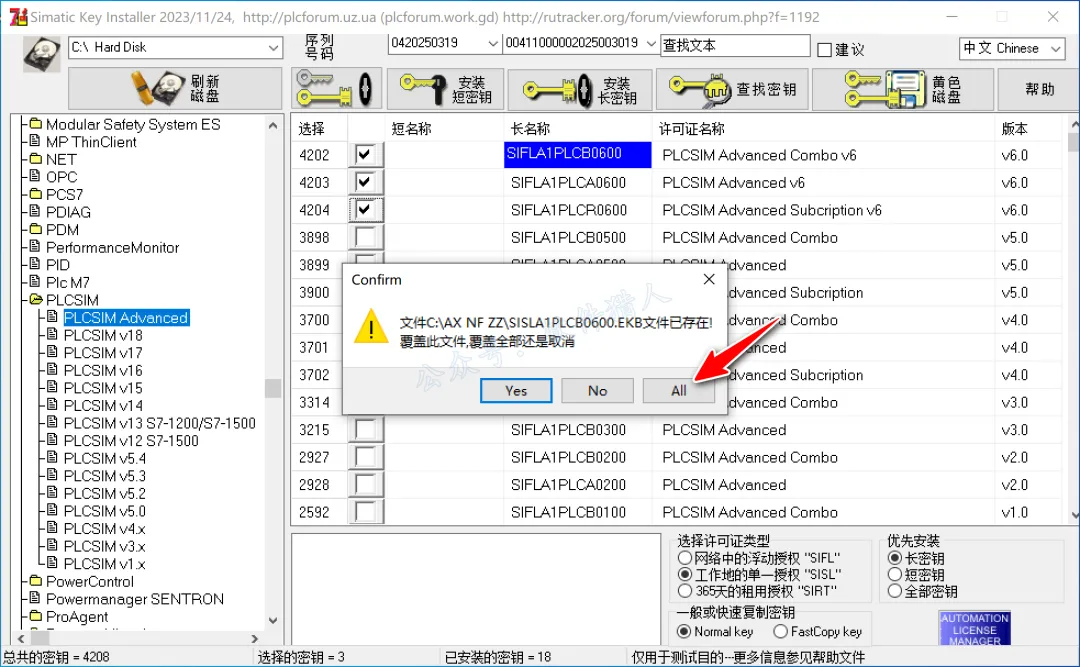
Task: Click the find key button
Action: click(x=733, y=89)
